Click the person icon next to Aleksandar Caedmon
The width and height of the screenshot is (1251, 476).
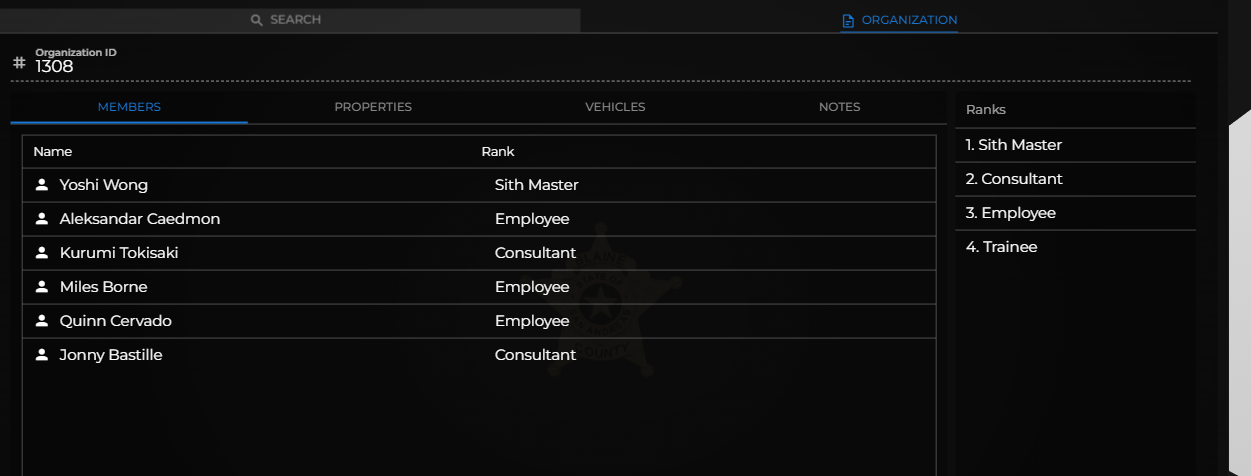click(42, 219)
